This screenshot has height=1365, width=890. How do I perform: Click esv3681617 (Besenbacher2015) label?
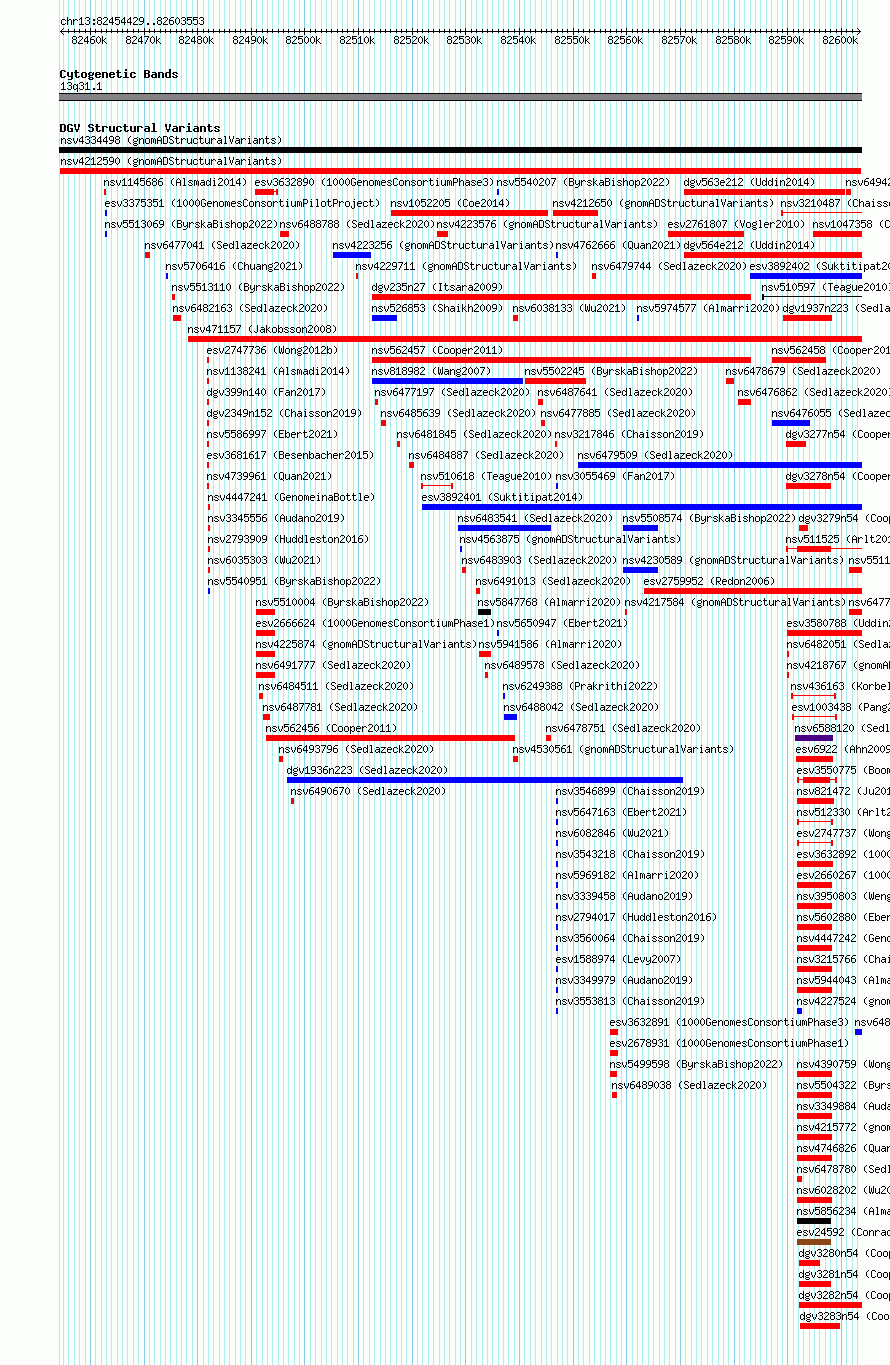pos(290,455)
